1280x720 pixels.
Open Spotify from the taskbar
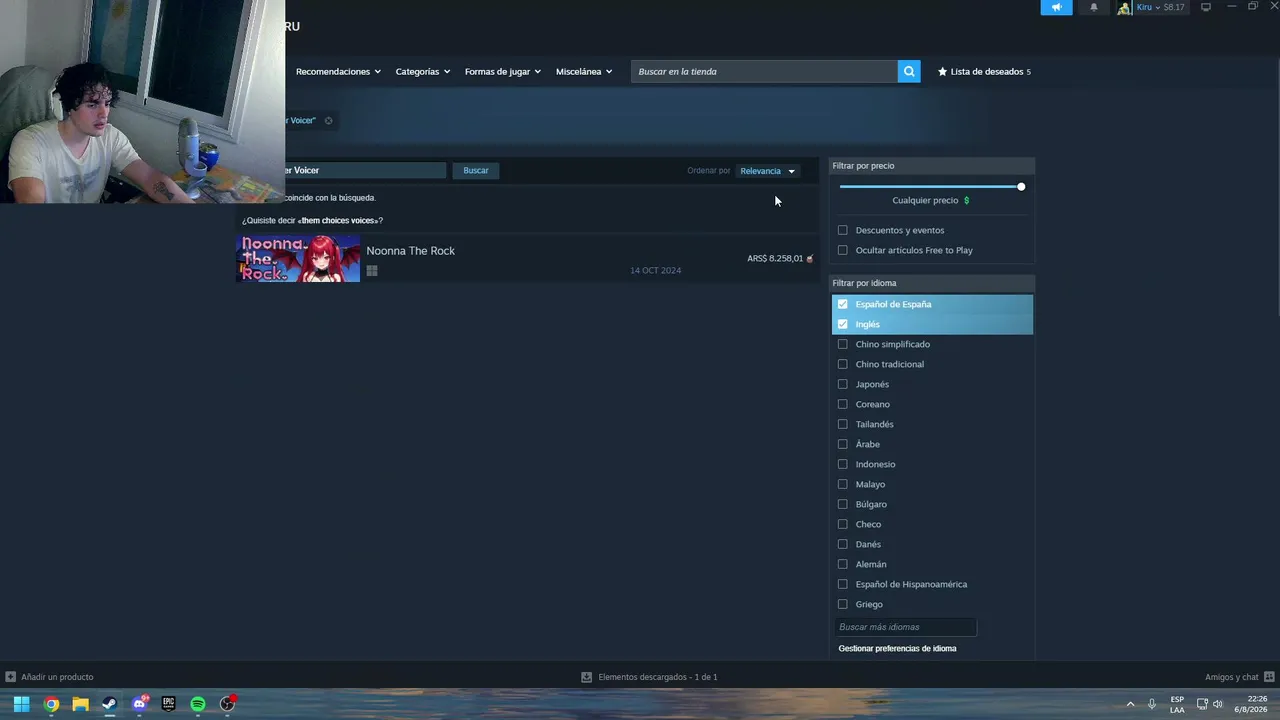point(198,704)
